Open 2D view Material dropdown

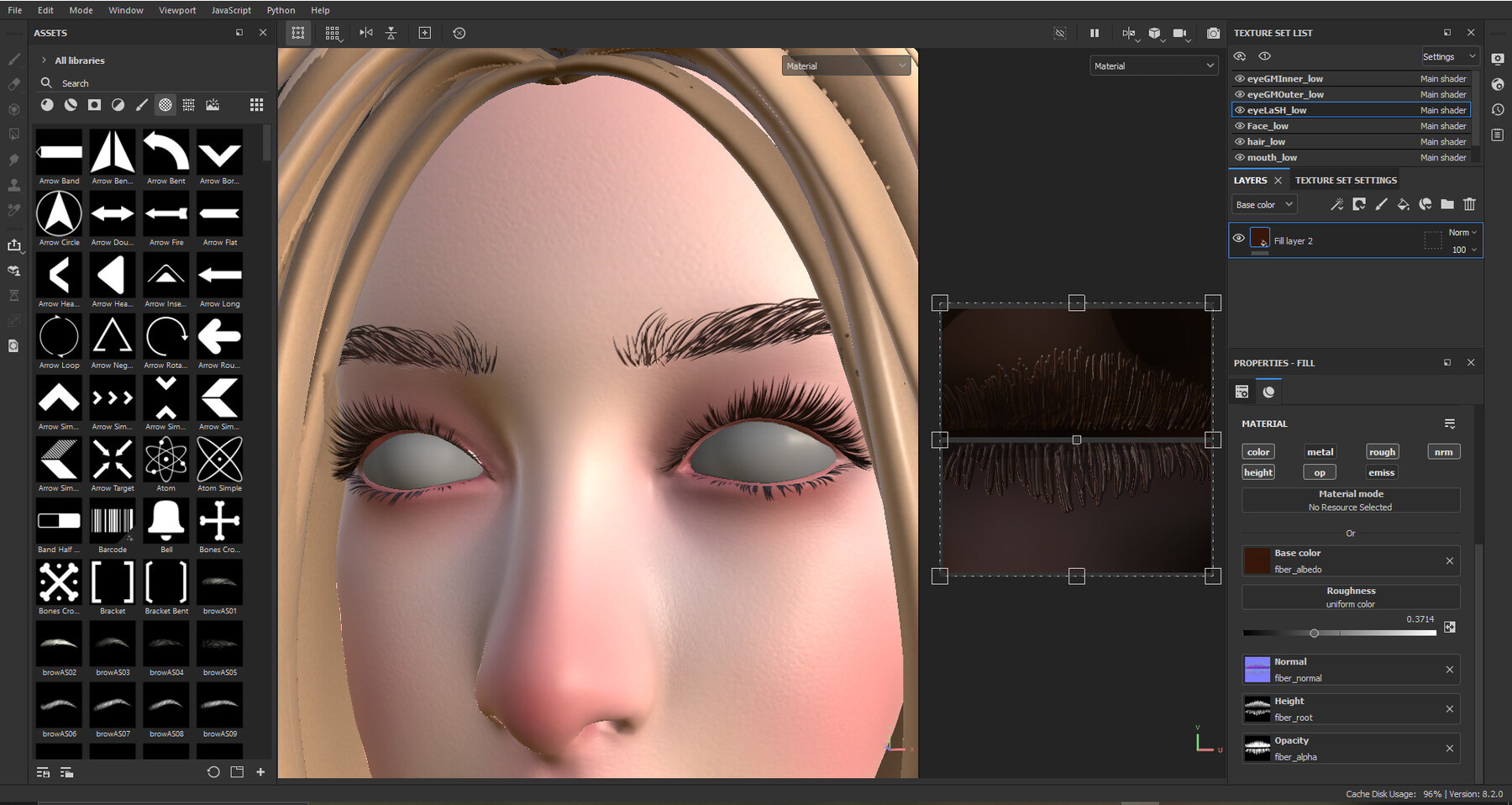pos(1153,66)
